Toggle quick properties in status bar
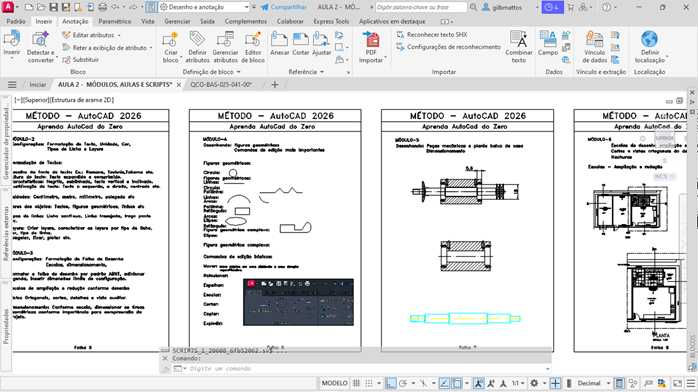Image resolution: width=698 pixels, height=392 pixels. point(619,383)
